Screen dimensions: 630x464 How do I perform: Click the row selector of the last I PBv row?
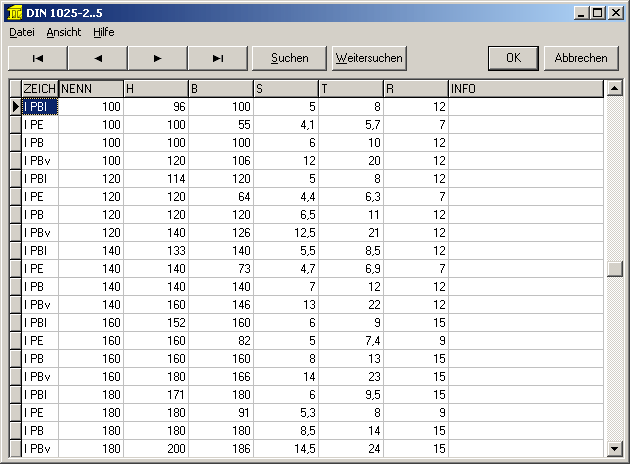(x=15, y=448)
